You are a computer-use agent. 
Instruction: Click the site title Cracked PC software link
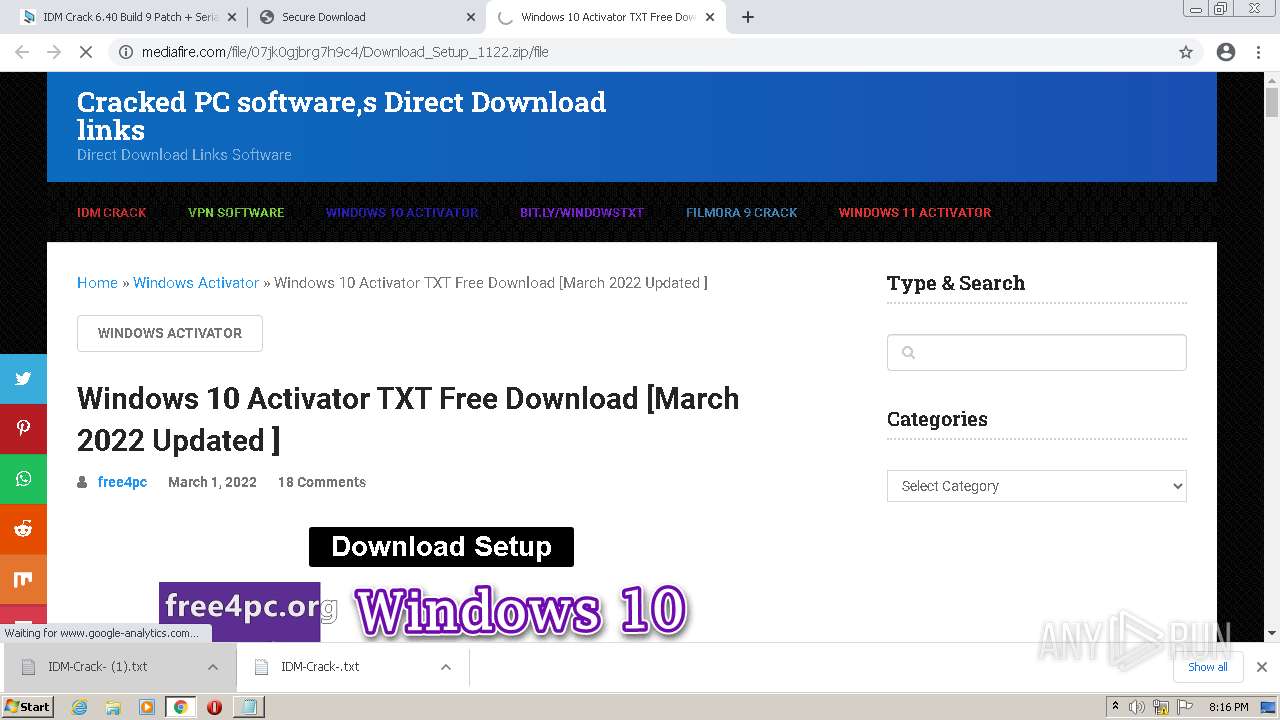(341, 116)
